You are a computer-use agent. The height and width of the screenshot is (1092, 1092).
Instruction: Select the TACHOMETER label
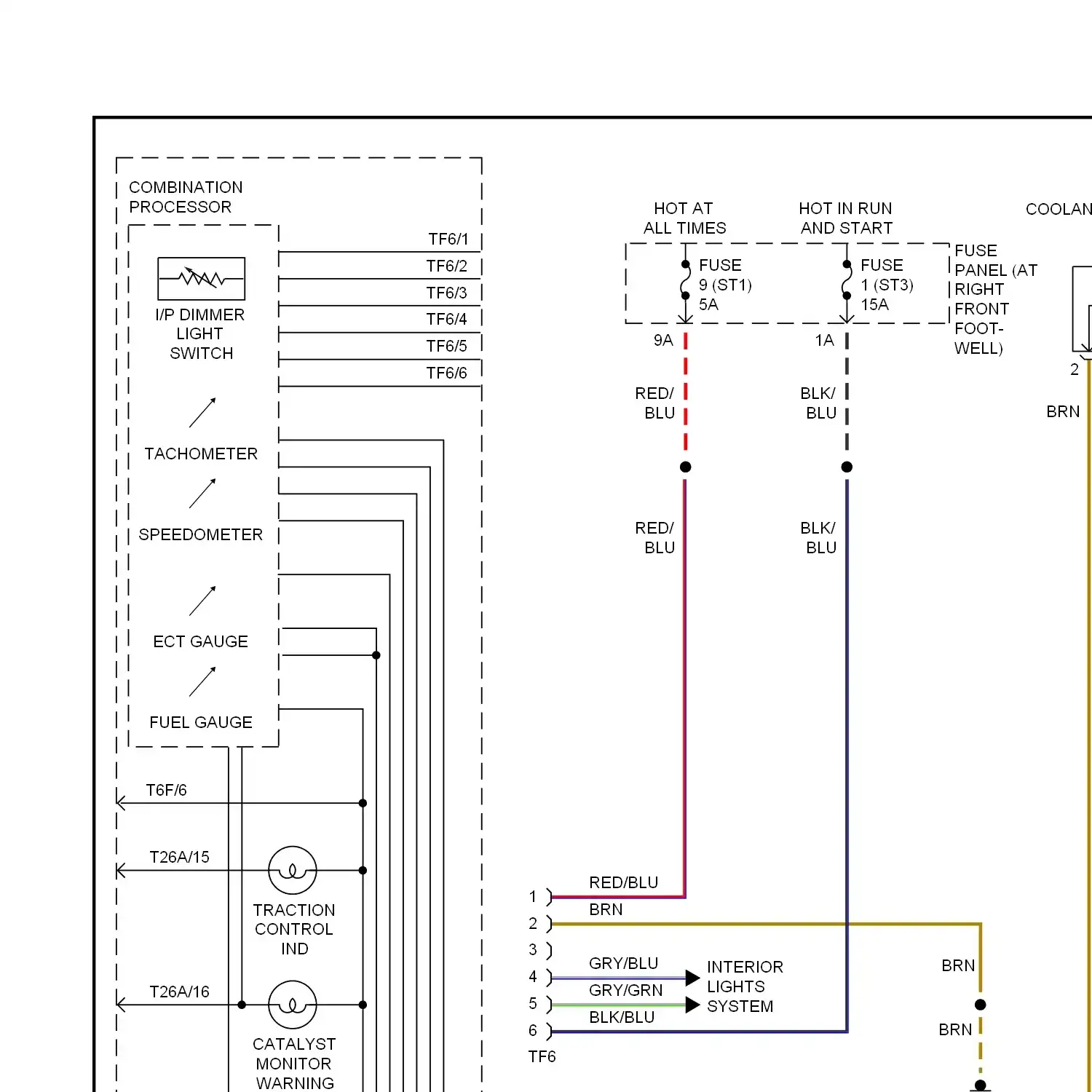click(x=201, y=454)
